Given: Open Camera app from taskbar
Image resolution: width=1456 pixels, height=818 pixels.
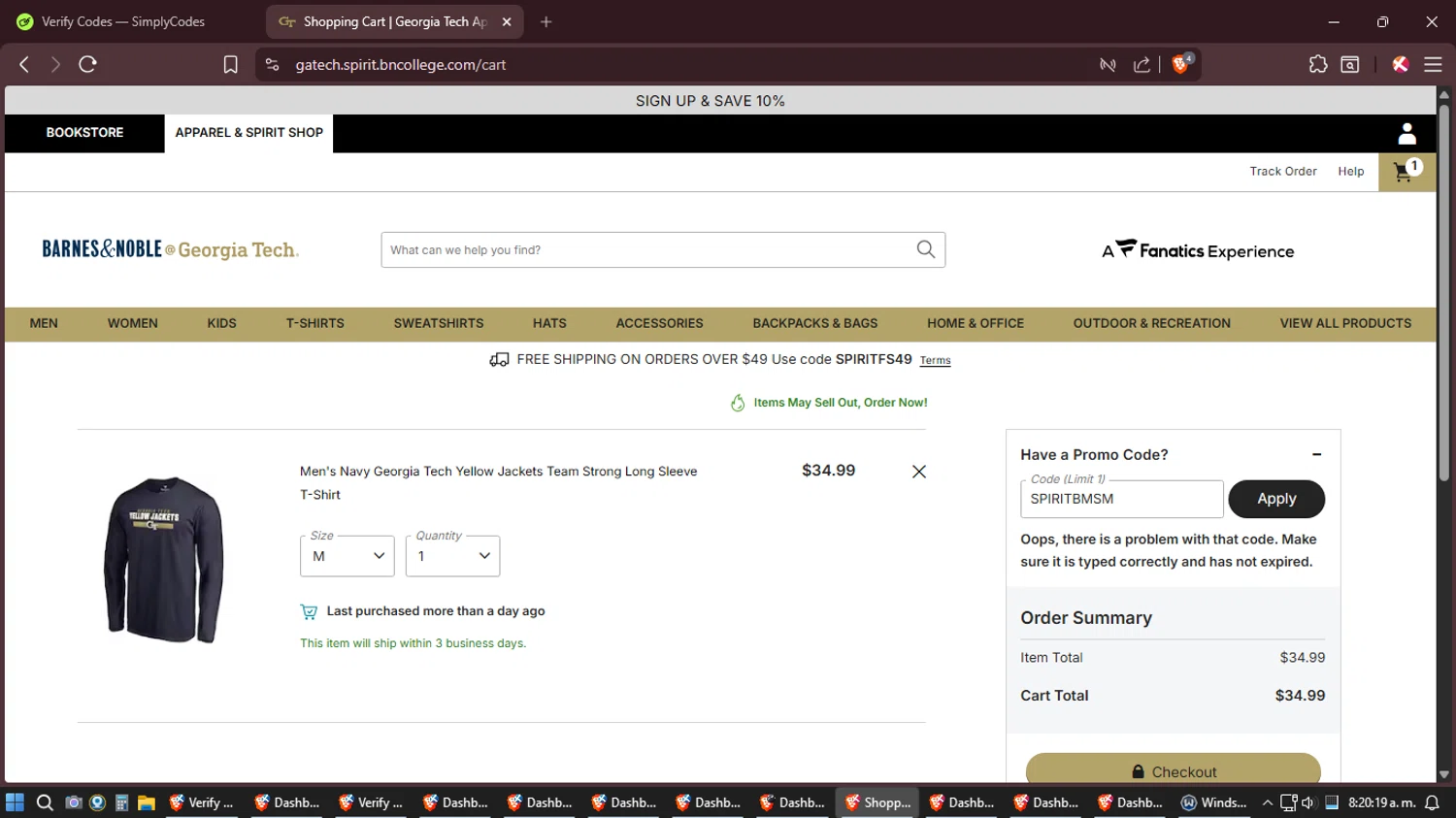Looking at the screenshot, I should coord(73,802).
